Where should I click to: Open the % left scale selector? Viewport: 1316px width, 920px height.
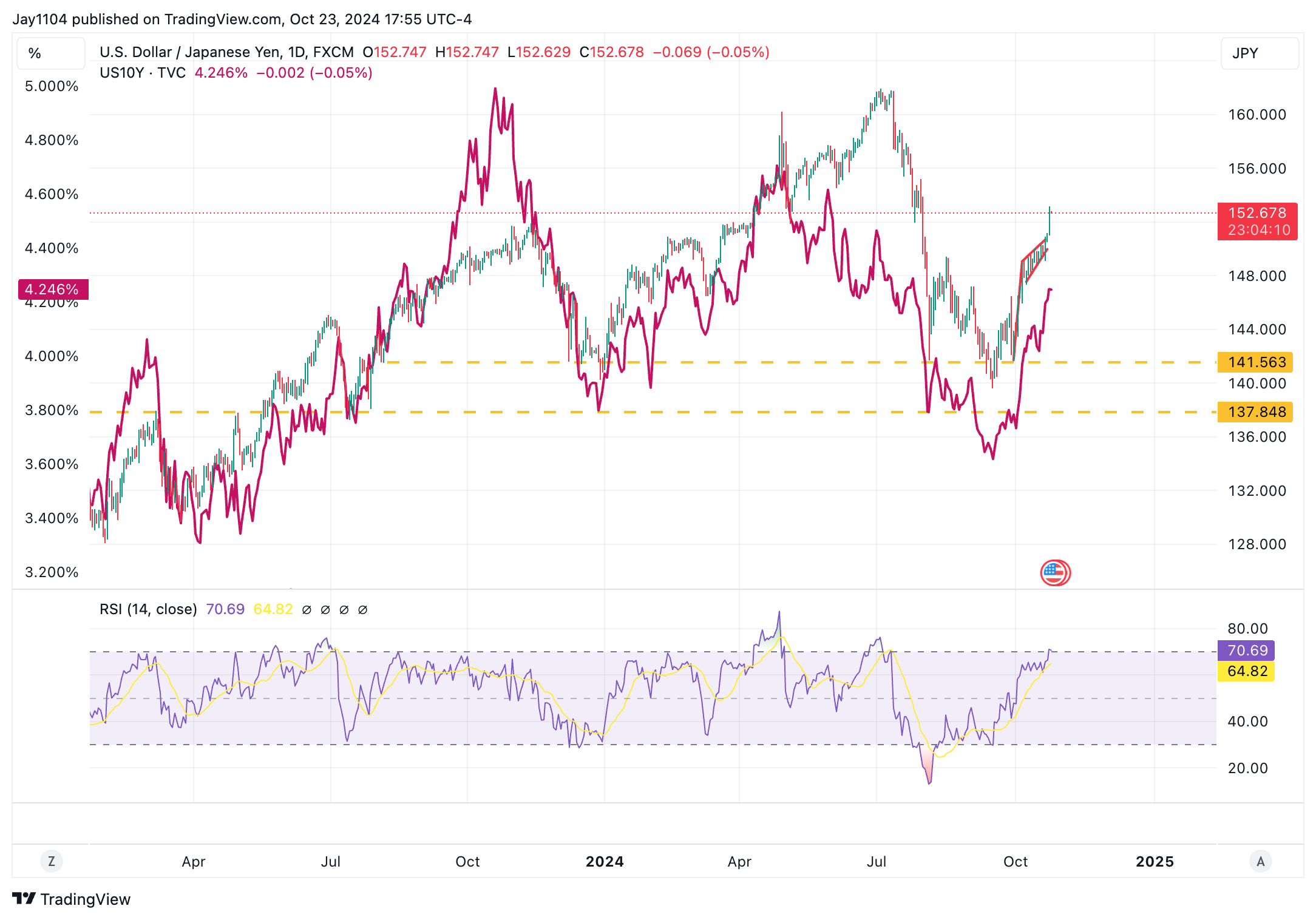pyautogui.click(x=51, y=53)
